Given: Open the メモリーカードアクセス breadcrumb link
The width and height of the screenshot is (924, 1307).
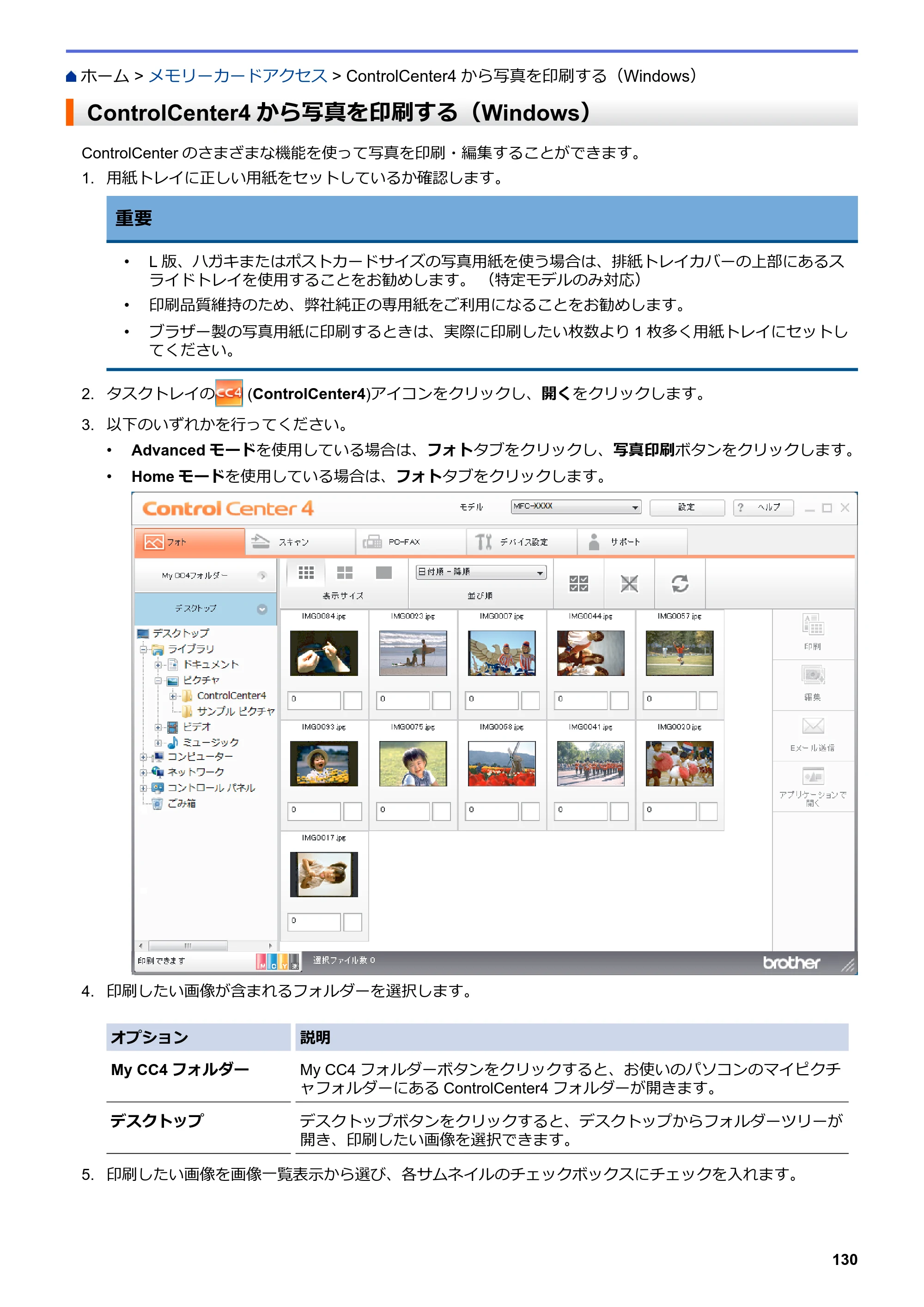Looking at the screenshot, I should 237,76.
